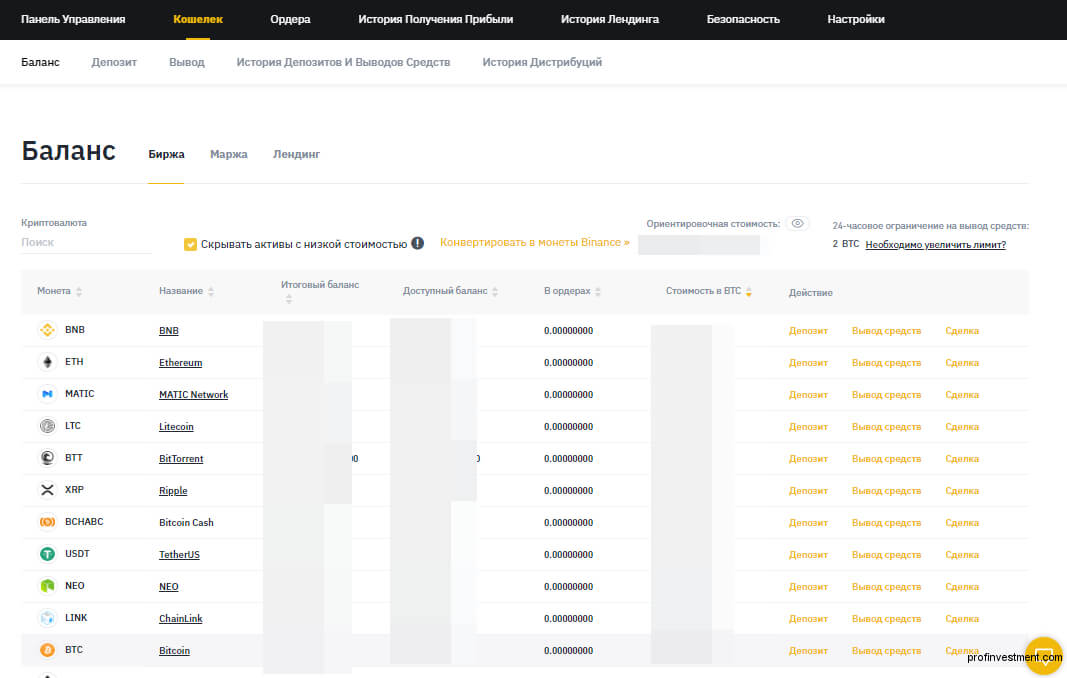1067x678 pixels.
Task: Click the BCHABC coin icon
Action: tap(47, 522)
